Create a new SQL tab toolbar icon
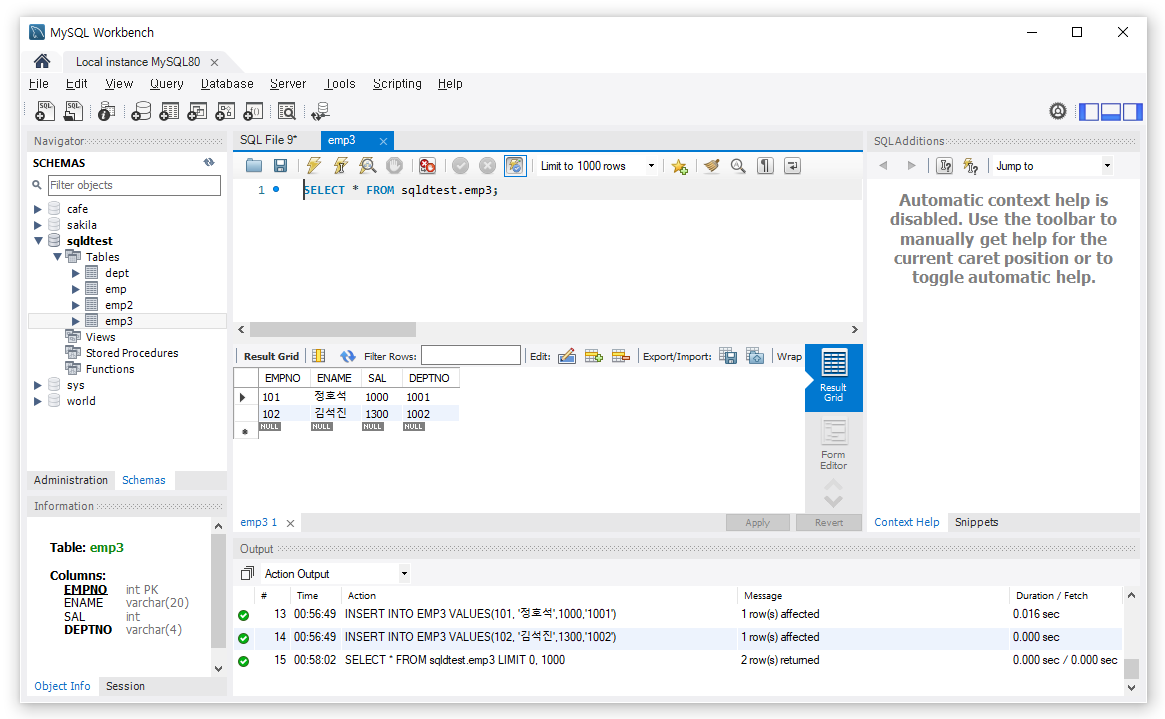 pyautogui.click(x=45, y=111)
